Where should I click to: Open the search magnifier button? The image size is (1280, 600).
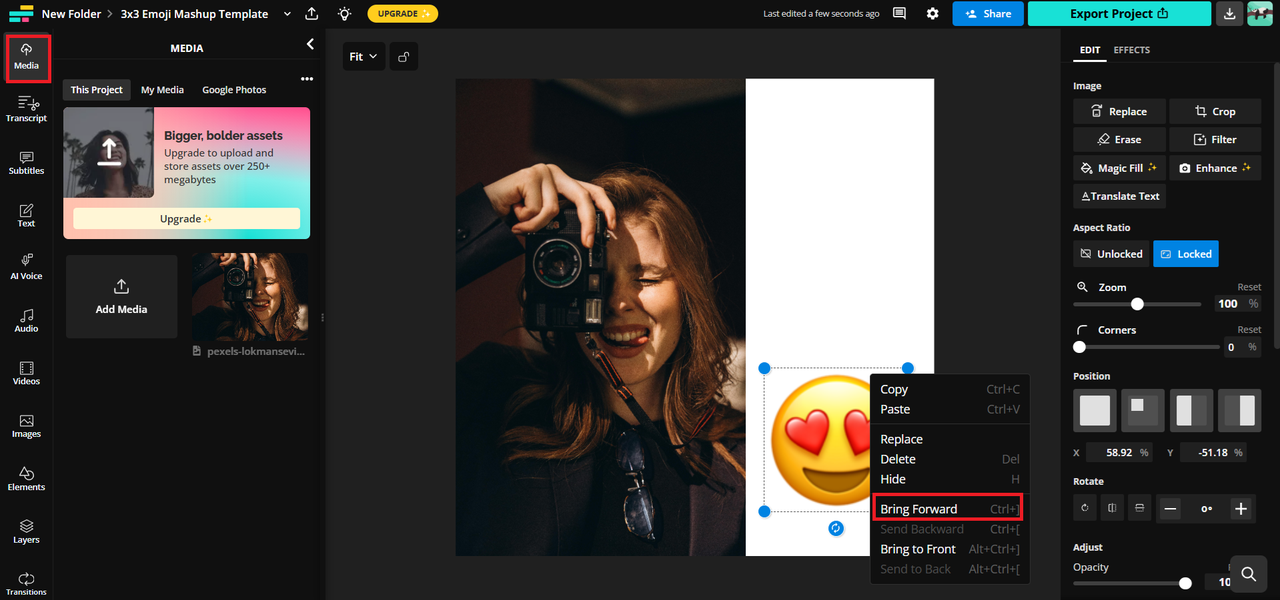[x=1249, y=574]
